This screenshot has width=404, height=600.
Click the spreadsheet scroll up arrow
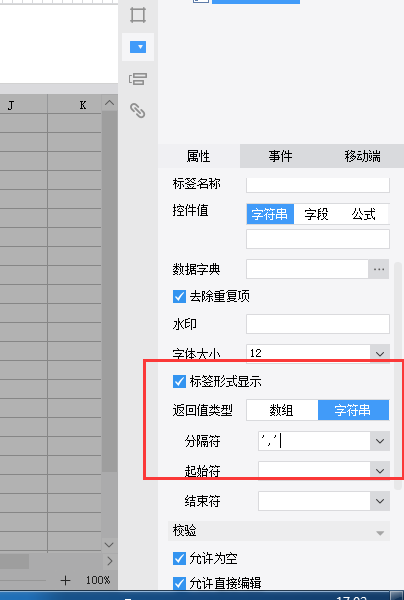click(109, 103)
